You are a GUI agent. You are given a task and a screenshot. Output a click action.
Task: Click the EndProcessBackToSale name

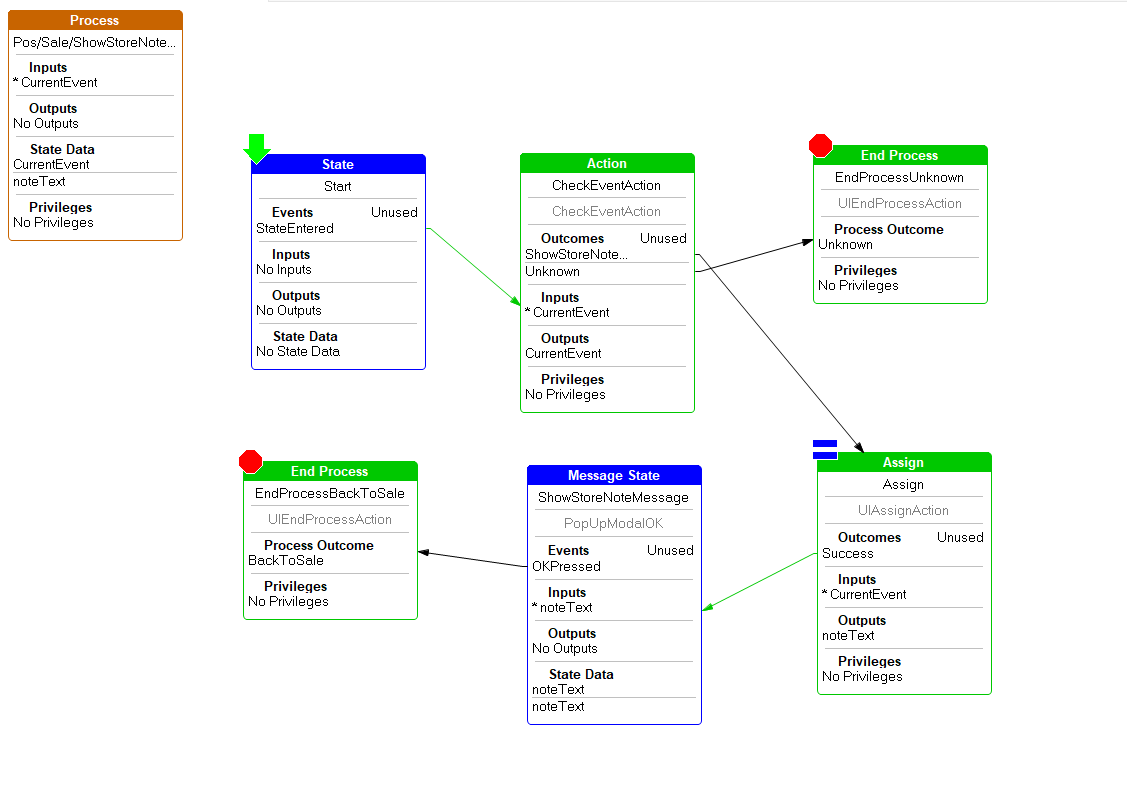[x=330, y=494]
